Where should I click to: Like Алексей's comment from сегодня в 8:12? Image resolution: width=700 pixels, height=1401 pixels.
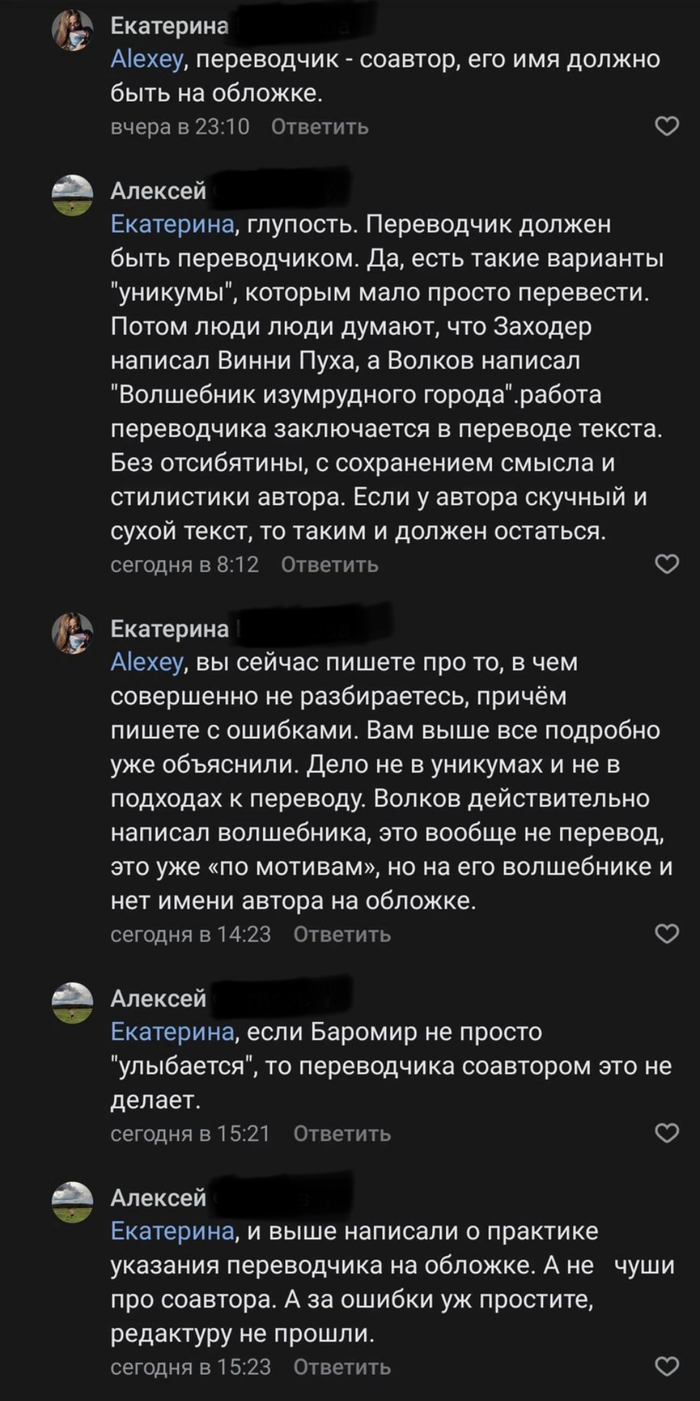(666, 565)
